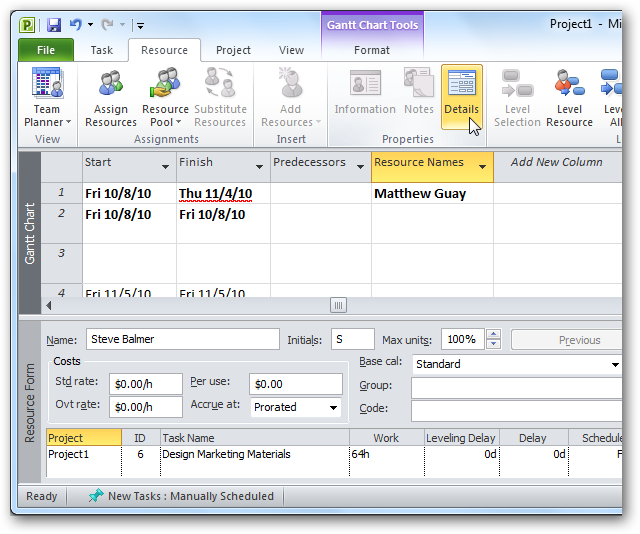Image resolution: width=640 pixels, height=534 pixels.
Task: Click the Group input field
Action: (x=517, y=387)
